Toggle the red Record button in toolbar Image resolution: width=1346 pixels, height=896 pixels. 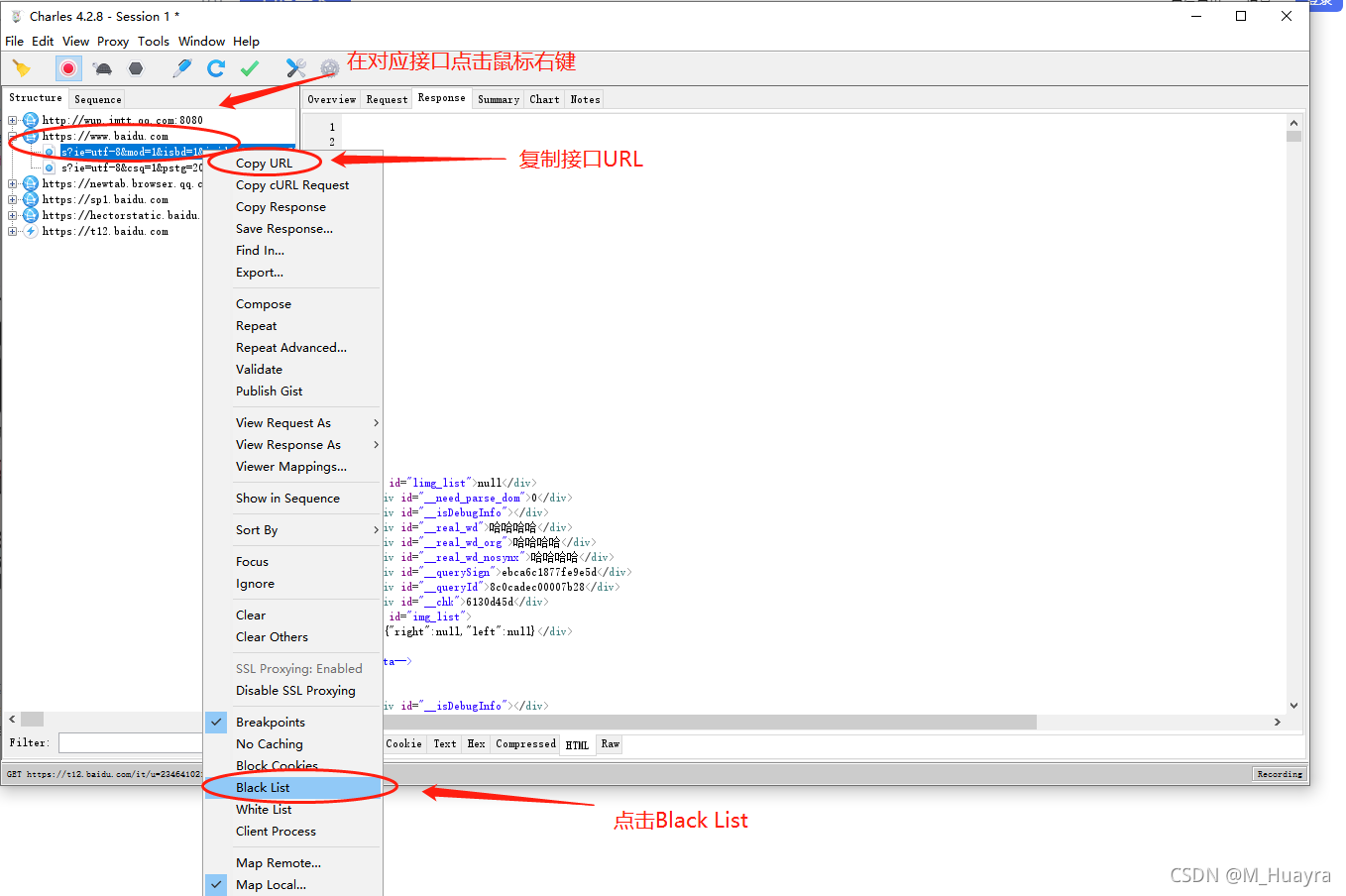tap(68, 68)
